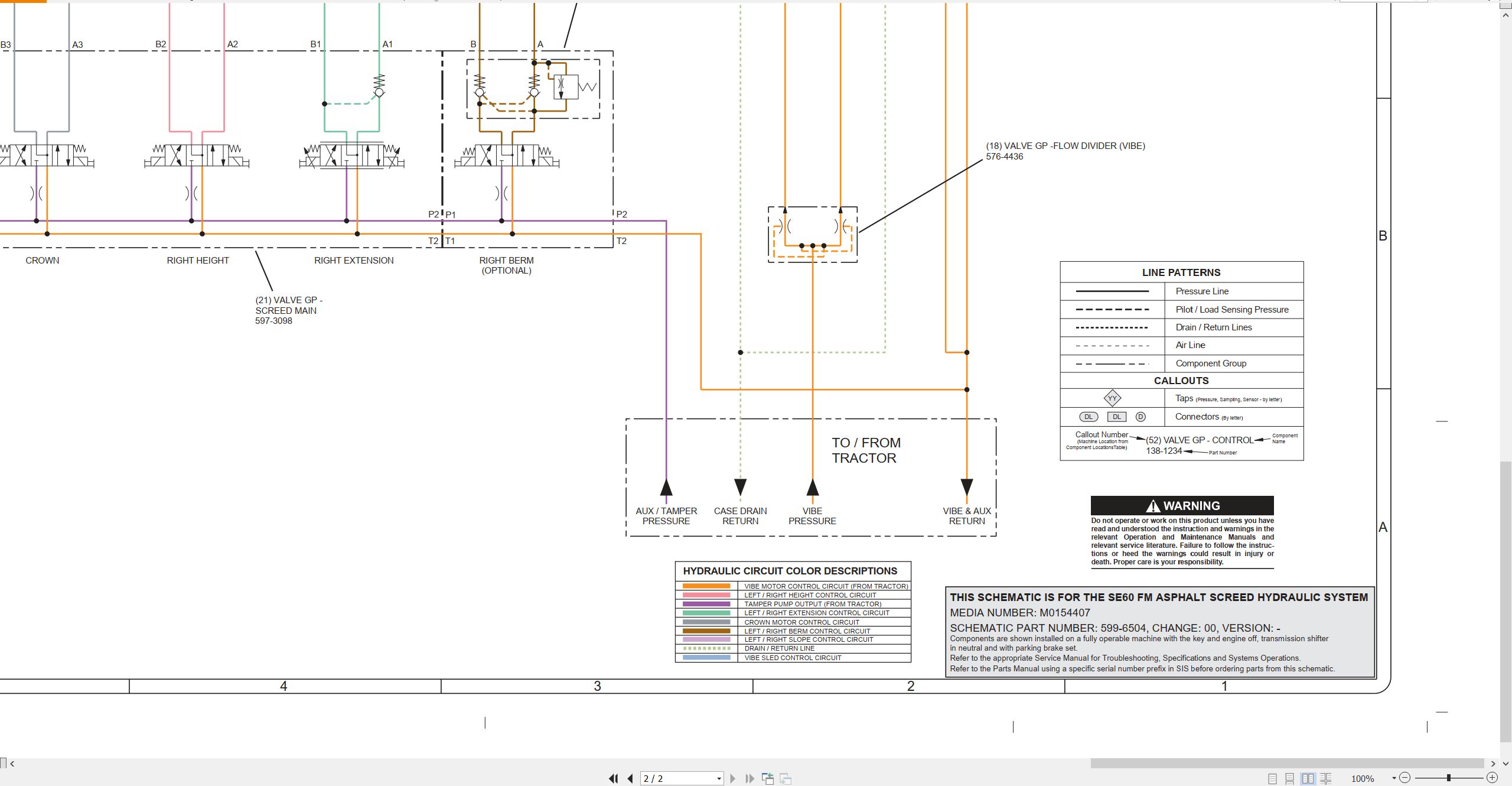
Task: Click the 'VIBE SLED CONTROL CIRCUIT' legend row
Action: [793, 658]
